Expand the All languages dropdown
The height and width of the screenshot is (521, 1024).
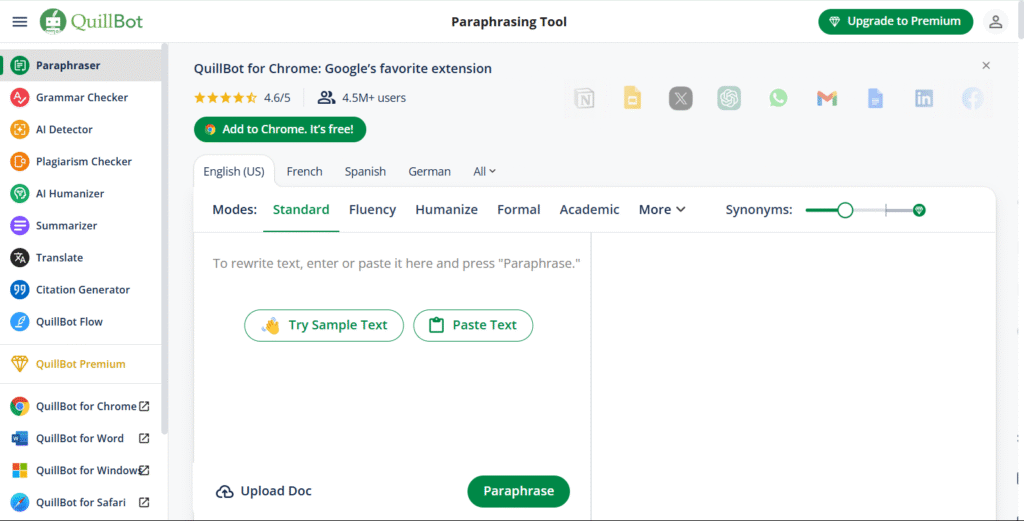click(485, 171)
